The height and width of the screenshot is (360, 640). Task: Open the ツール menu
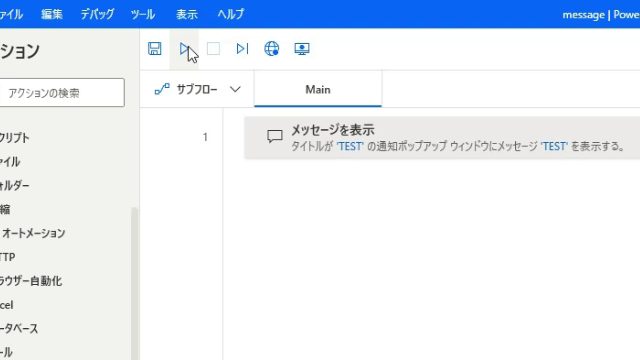point(143,14)
